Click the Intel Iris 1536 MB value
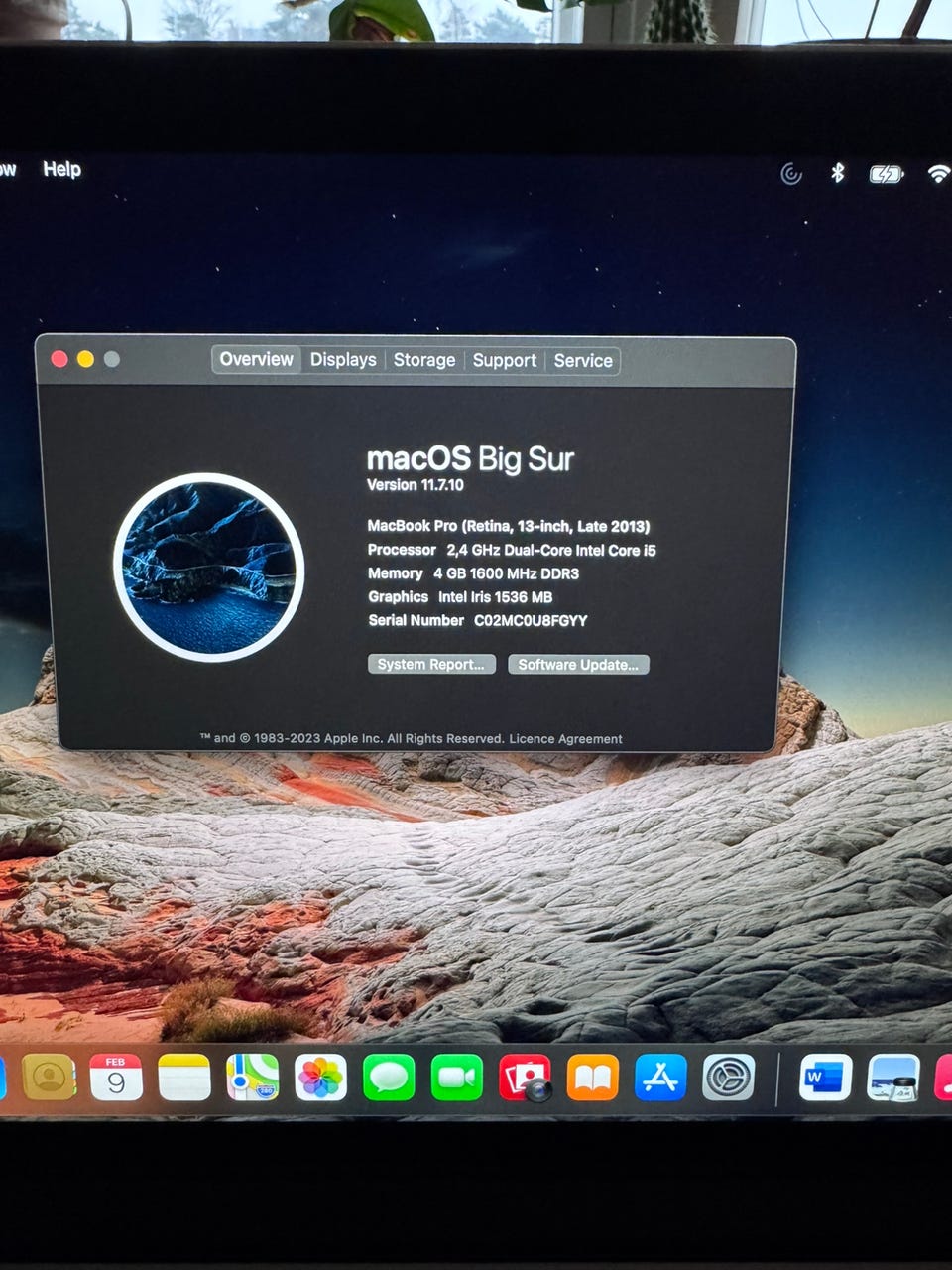Image resolution: width=952 pixels, height=1270 pixels. (x=495, y=596)
